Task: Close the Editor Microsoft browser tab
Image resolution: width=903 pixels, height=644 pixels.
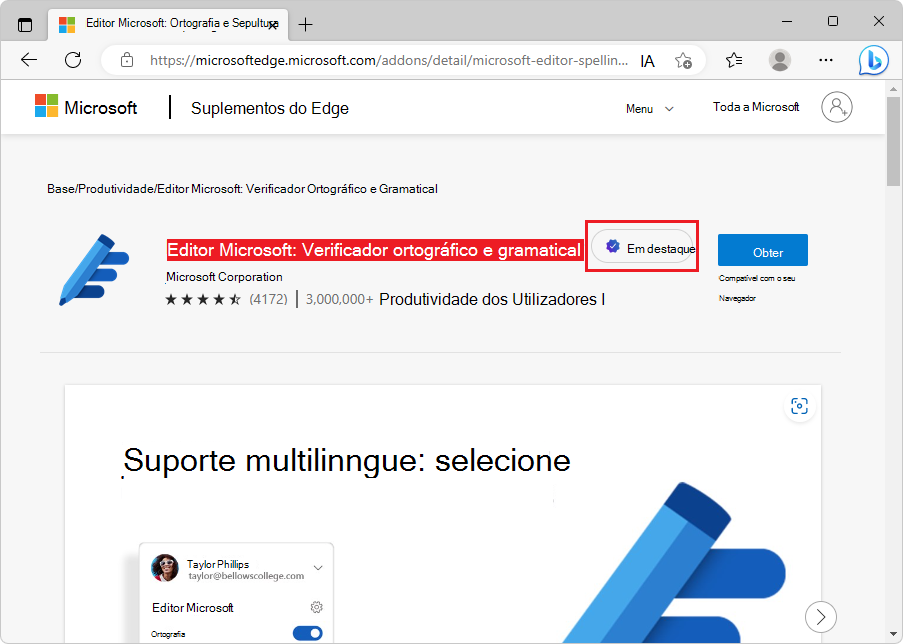Action: click(273, 25)
